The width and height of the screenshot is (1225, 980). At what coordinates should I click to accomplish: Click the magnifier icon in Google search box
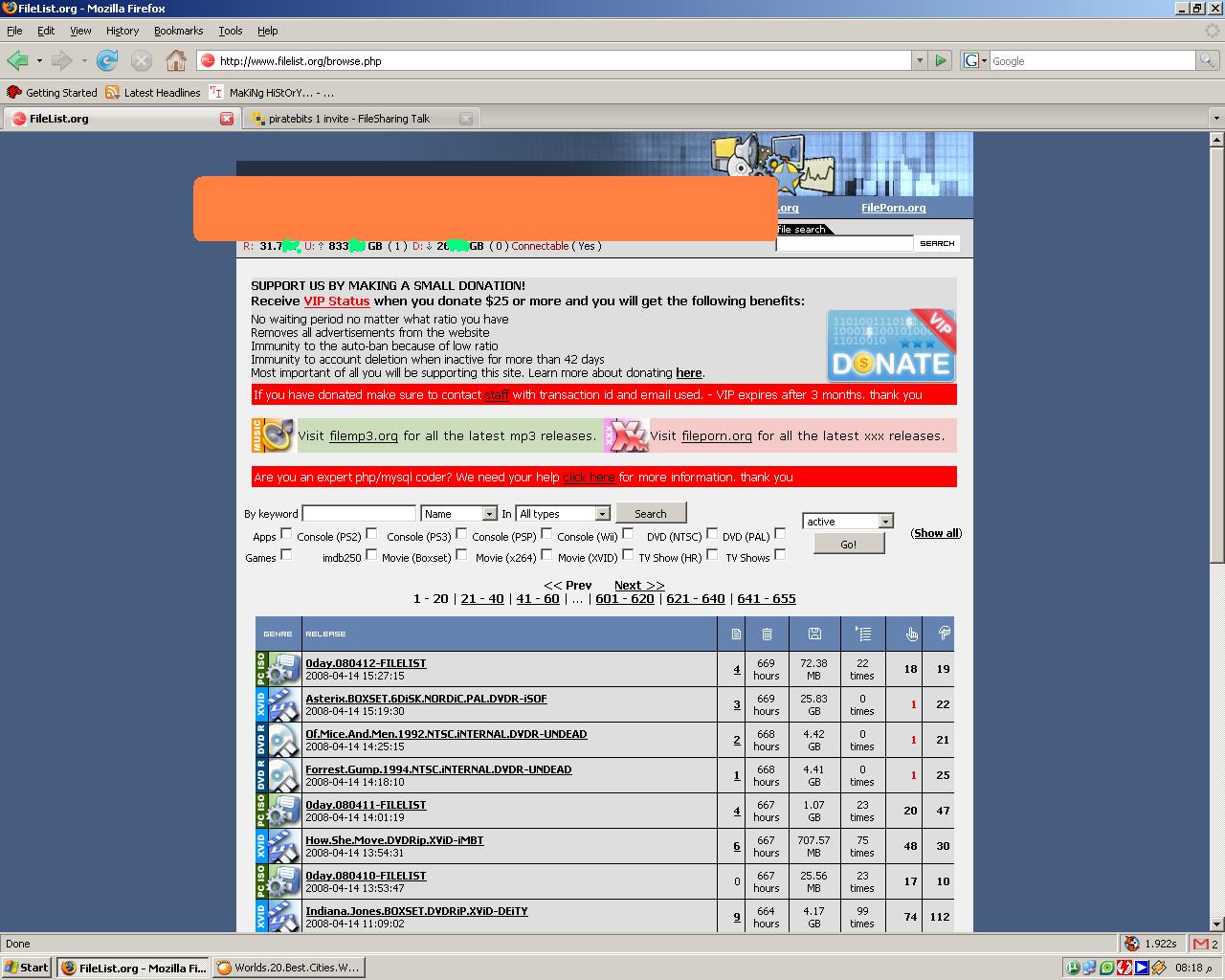pos(1209,60)
